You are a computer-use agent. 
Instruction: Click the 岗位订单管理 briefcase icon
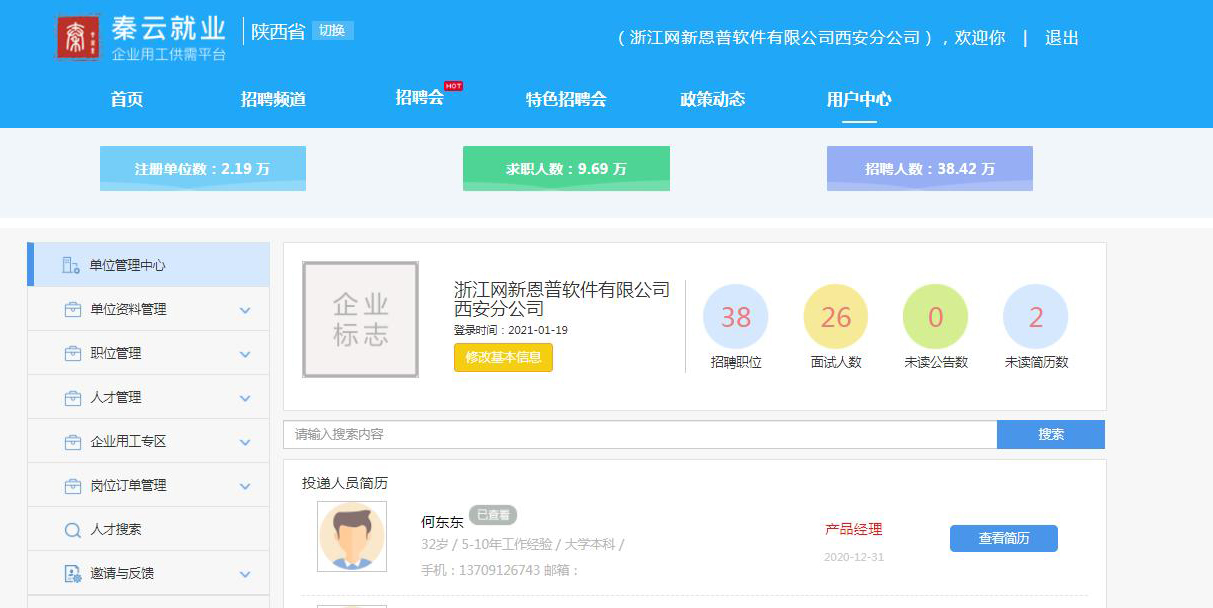click(72, 485)
